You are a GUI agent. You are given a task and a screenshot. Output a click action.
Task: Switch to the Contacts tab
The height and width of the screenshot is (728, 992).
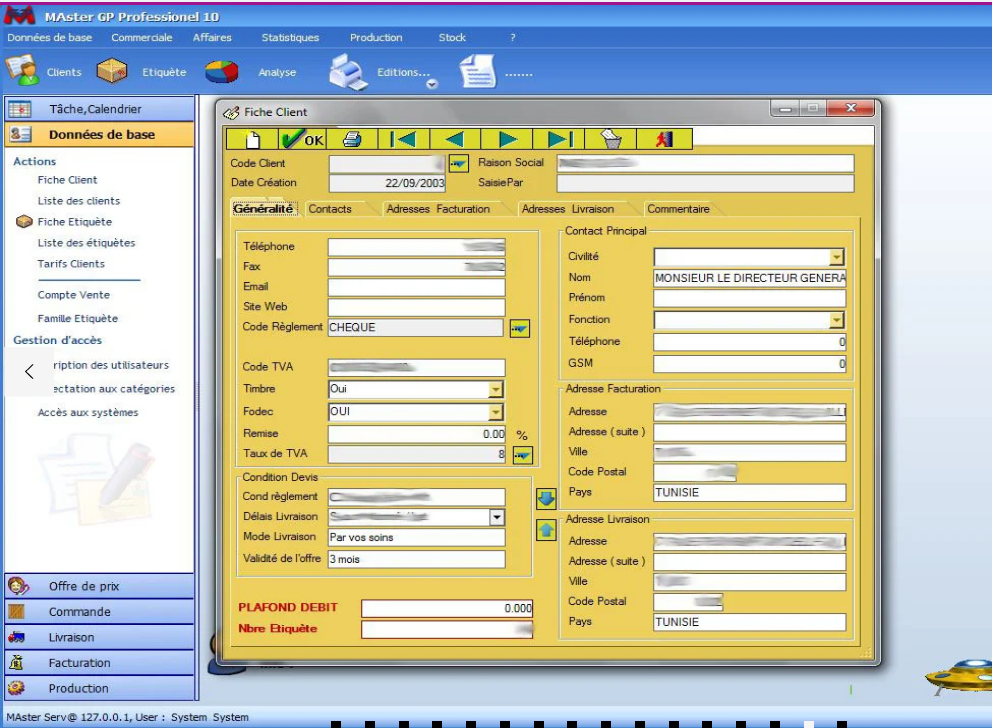click(330, 209)
